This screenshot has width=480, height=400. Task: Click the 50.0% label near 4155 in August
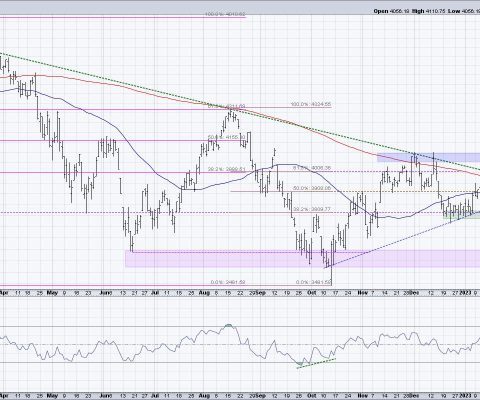[x=227, y=137]
